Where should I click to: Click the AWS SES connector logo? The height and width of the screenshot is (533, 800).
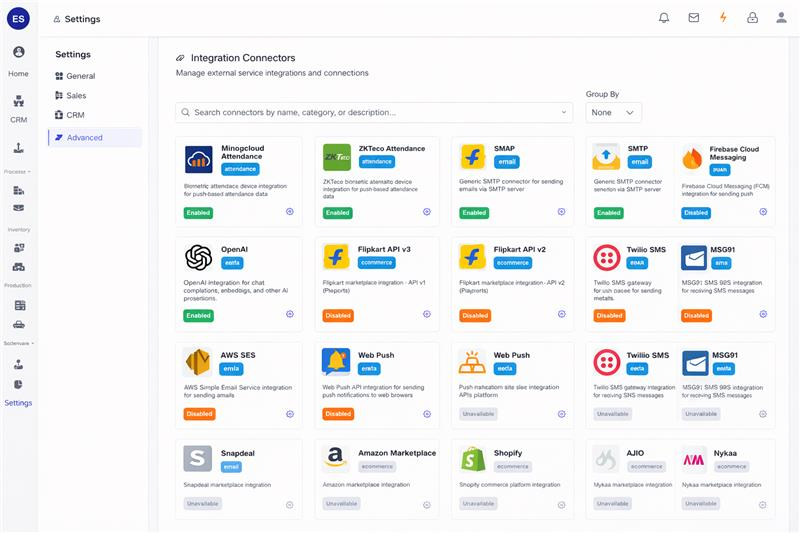click(x=197, y=362)
